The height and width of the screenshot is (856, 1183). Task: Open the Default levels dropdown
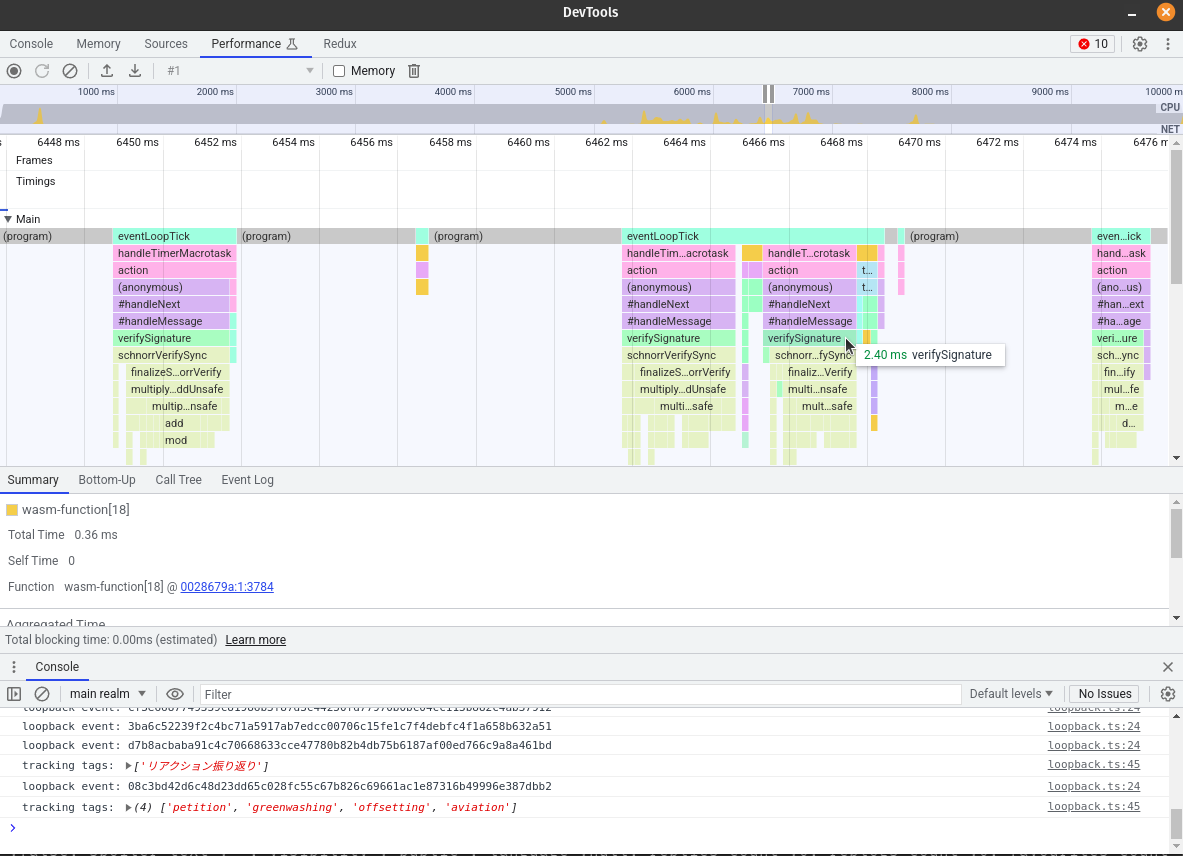(1011, 694)
